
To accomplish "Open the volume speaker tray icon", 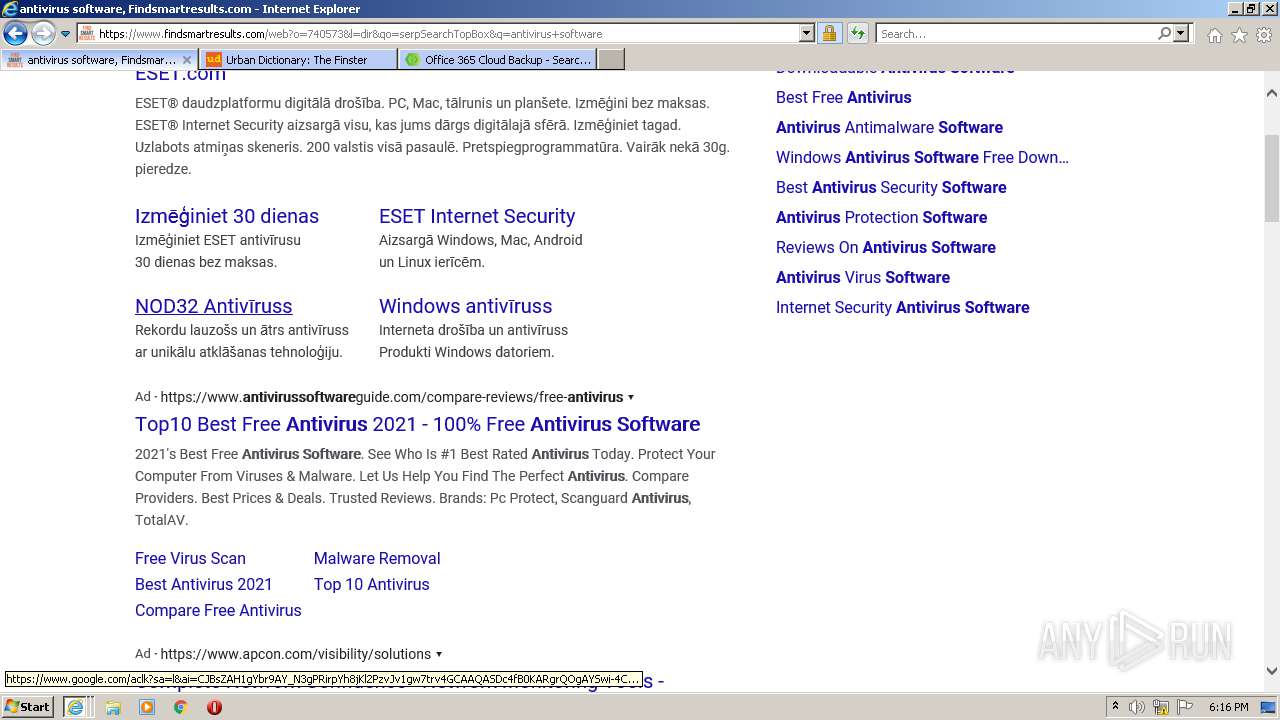I will [1137, 707].
